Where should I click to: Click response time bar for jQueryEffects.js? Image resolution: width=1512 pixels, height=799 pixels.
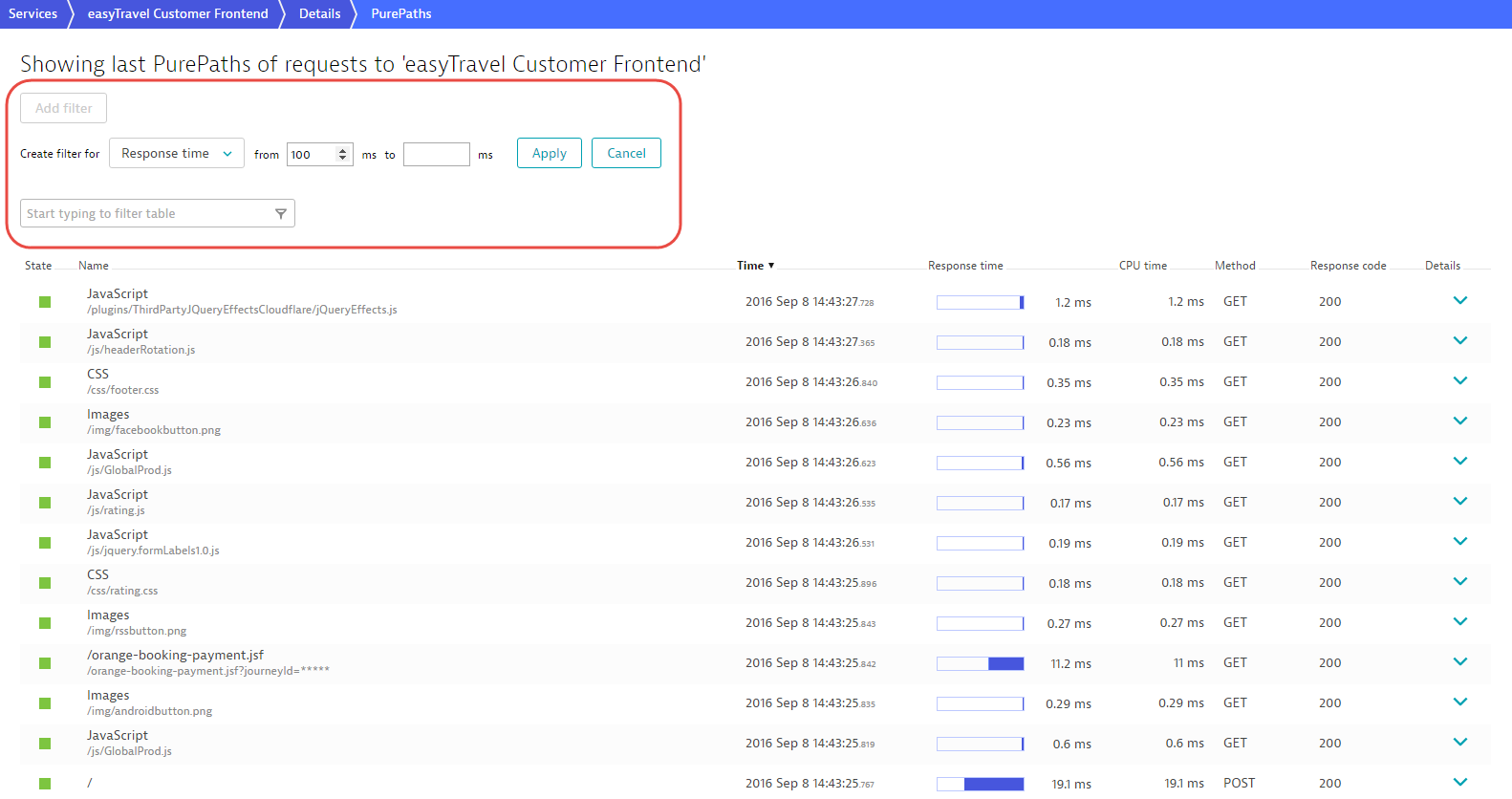tap(981, 302)
